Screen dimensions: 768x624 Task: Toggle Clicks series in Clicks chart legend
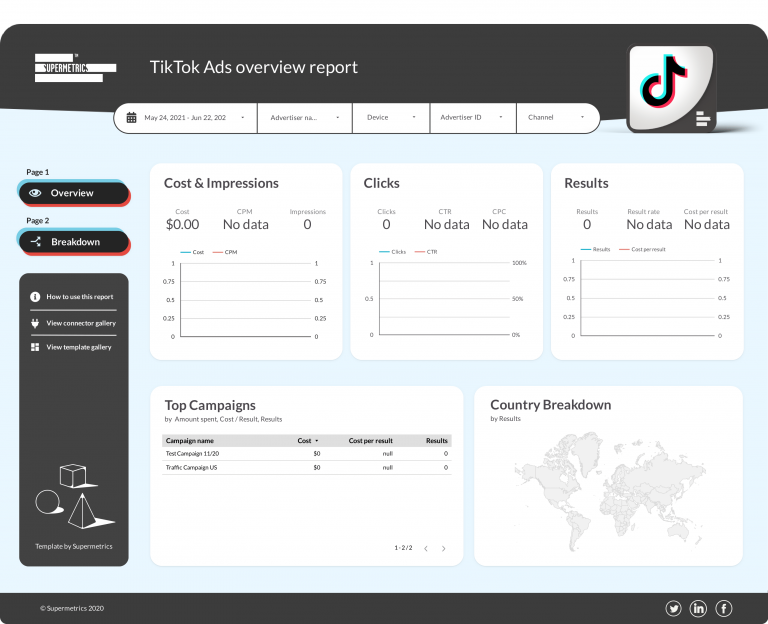click(x=392, y=252)
